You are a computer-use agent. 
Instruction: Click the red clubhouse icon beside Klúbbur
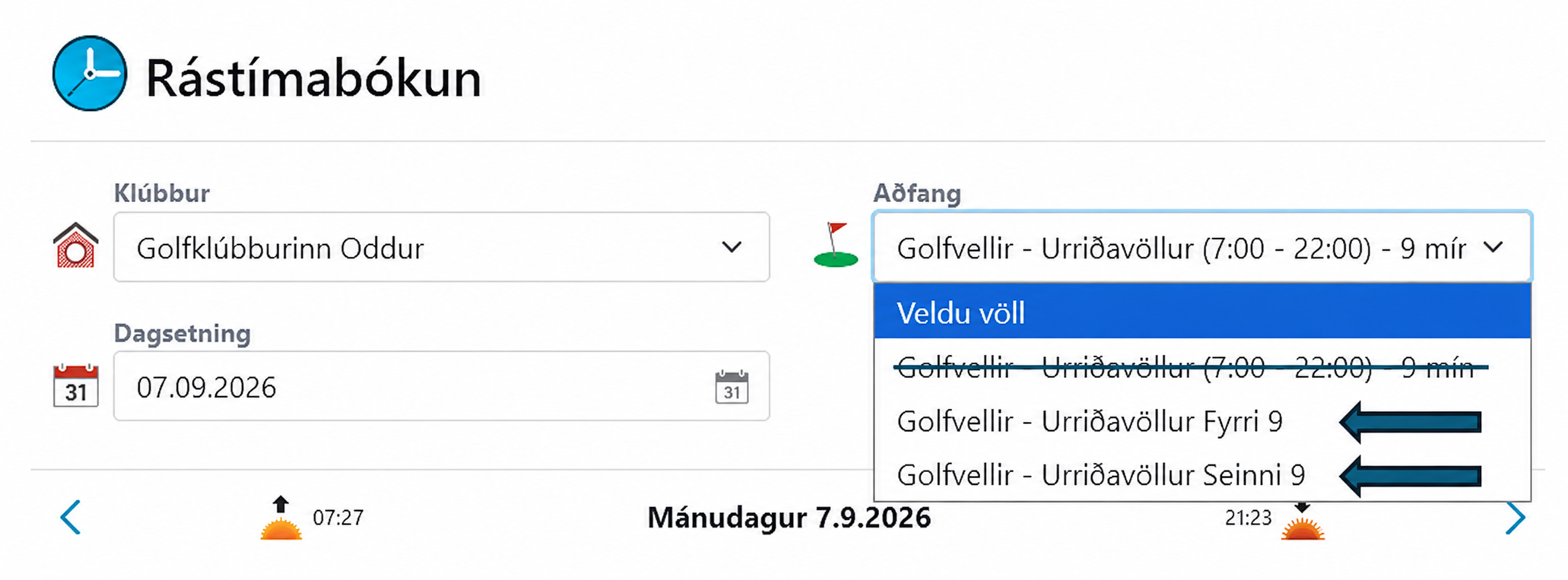[75, 245]
